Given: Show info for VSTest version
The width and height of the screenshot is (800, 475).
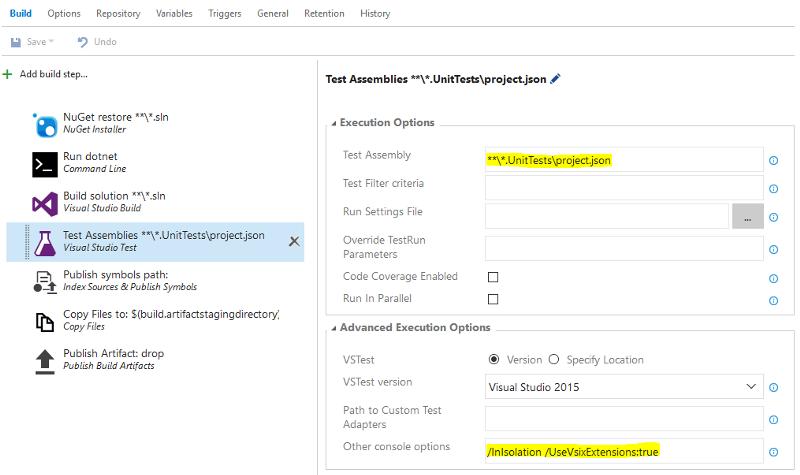Looking at the screenshot, I should point(773,388).
